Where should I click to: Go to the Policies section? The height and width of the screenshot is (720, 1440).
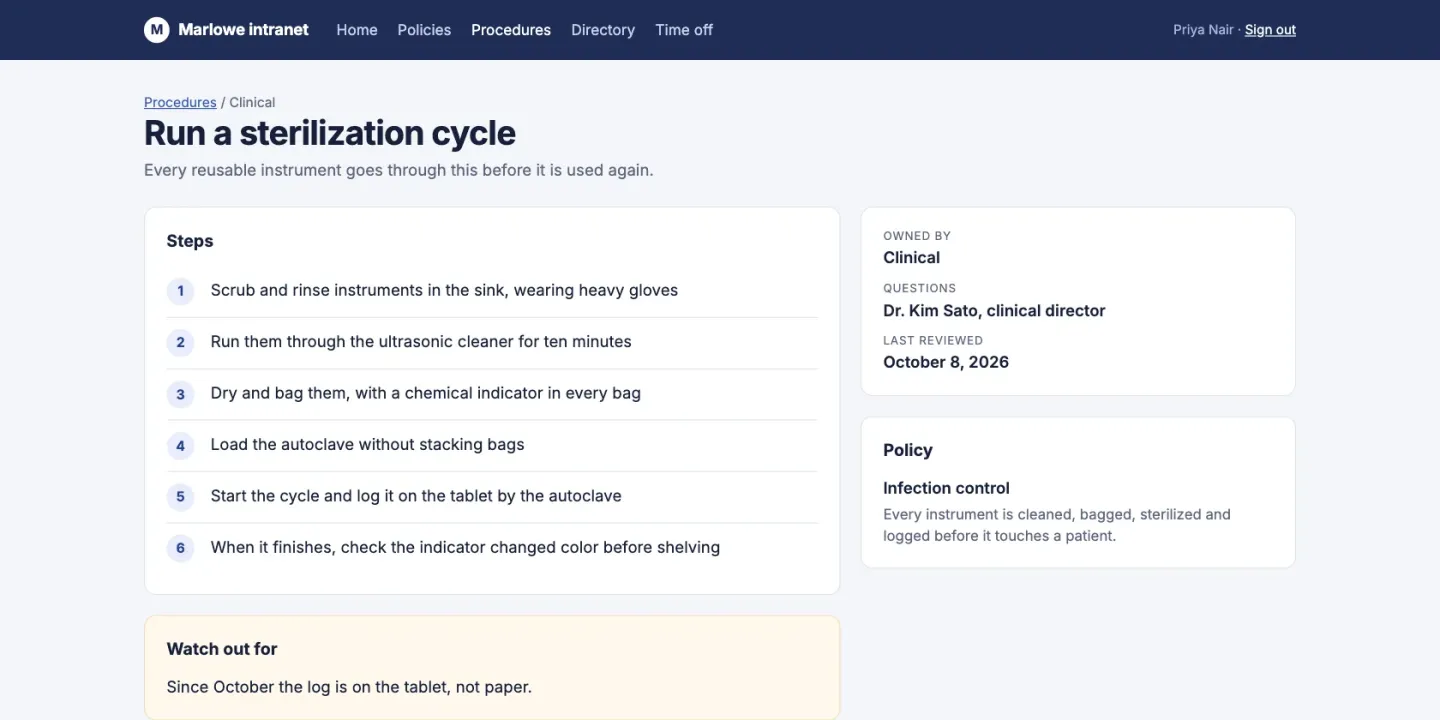click(x=424, y=30)
